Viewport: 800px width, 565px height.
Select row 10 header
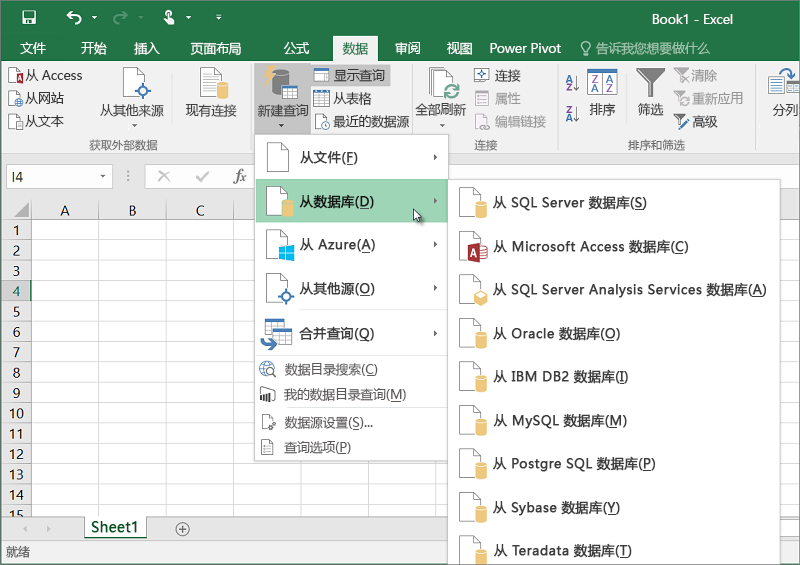(16, 413)
